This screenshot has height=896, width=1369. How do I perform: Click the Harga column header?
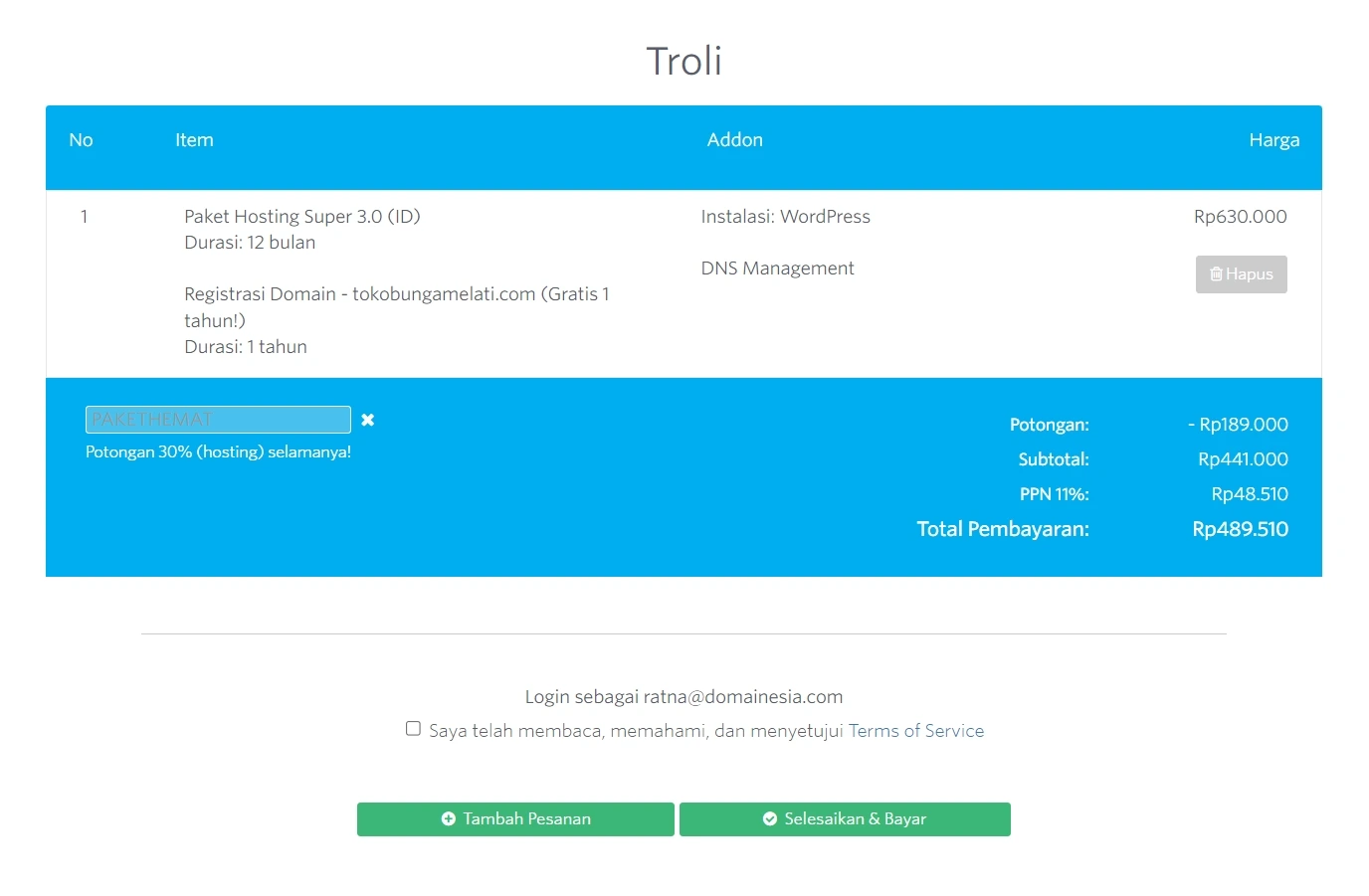[x=1274, y=140]
